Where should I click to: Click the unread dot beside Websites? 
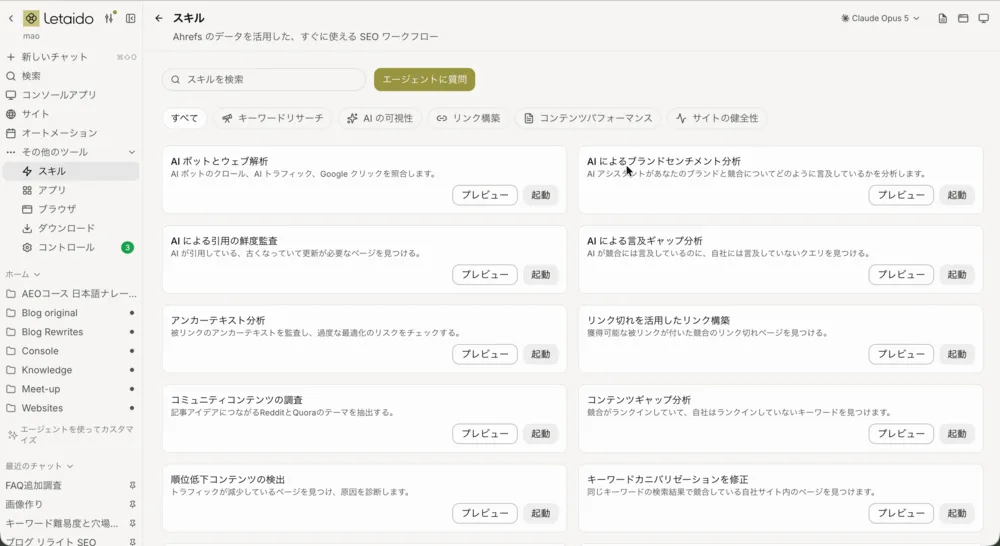point(132,408)
